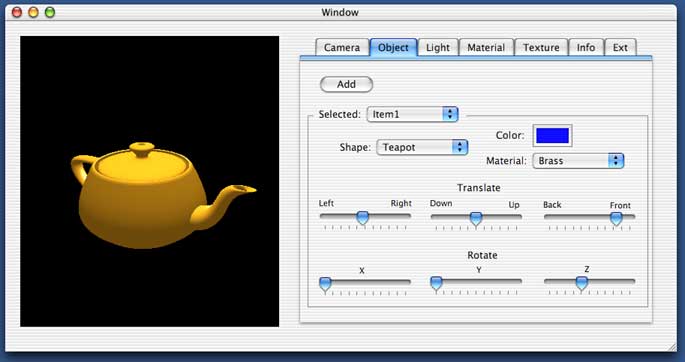Click the "Down" slider label
Image resolution: width=685 pixels, height=362 pixels.
tap(441, 203)
